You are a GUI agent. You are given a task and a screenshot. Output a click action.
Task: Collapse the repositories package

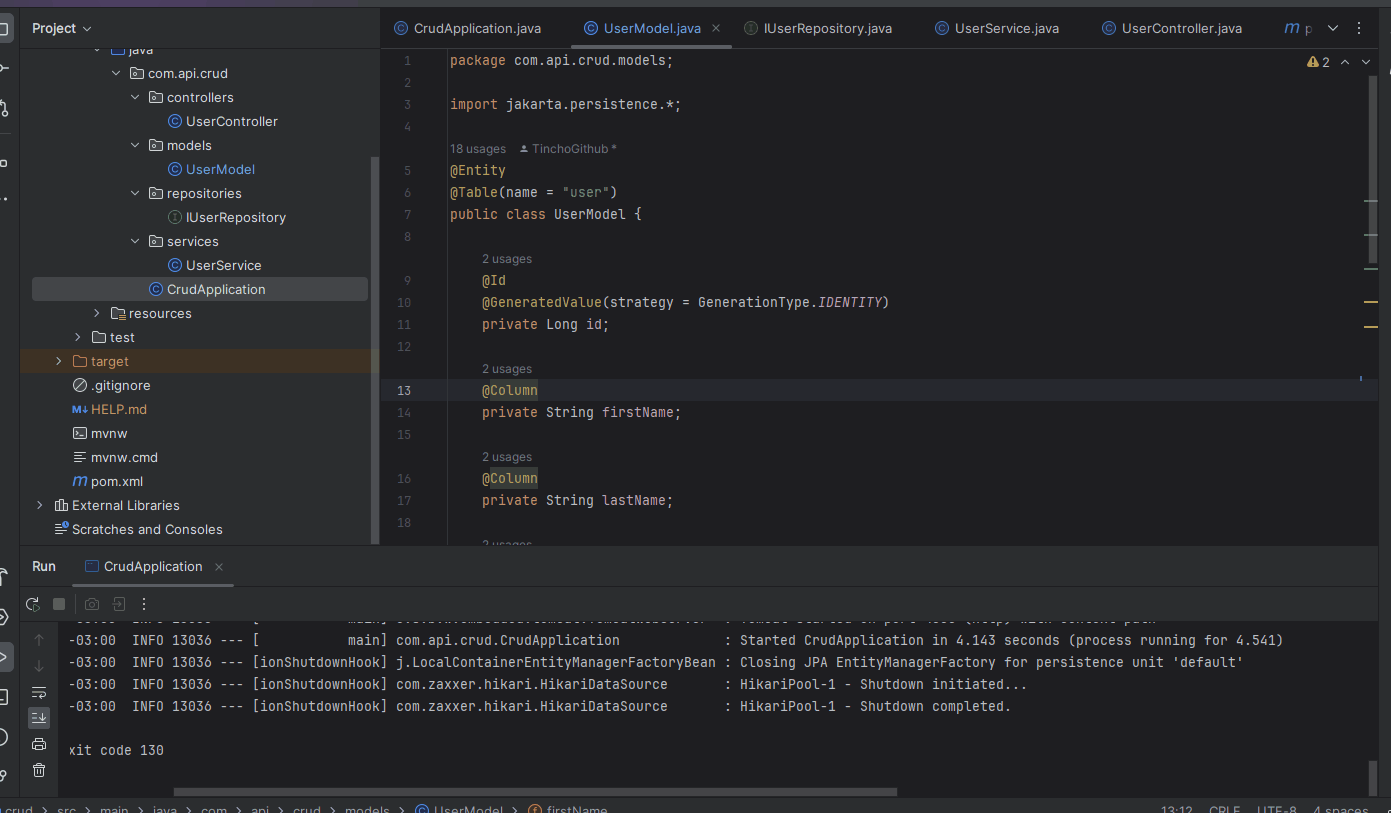(x=135, y=193)
